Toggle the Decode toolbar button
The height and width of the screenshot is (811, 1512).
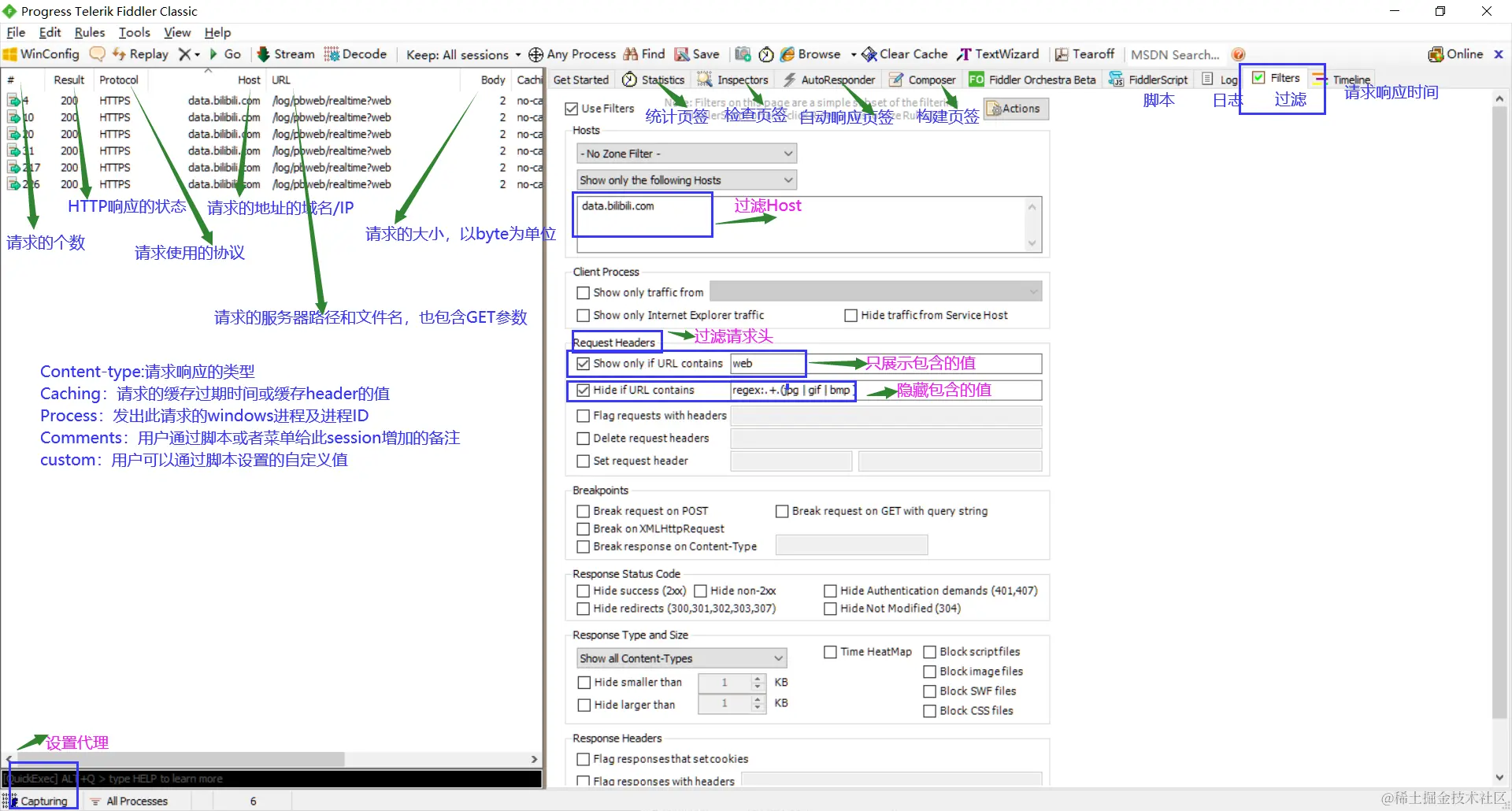coord(355,54)
